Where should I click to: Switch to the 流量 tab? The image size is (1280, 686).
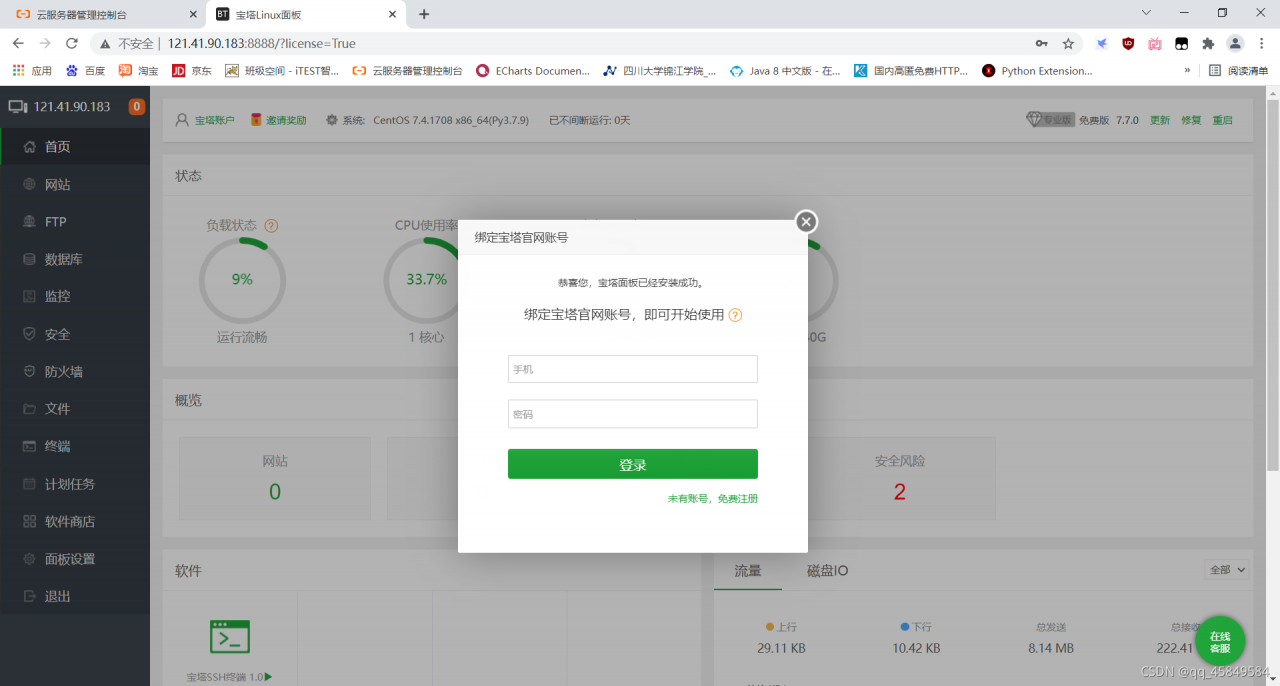748,570
